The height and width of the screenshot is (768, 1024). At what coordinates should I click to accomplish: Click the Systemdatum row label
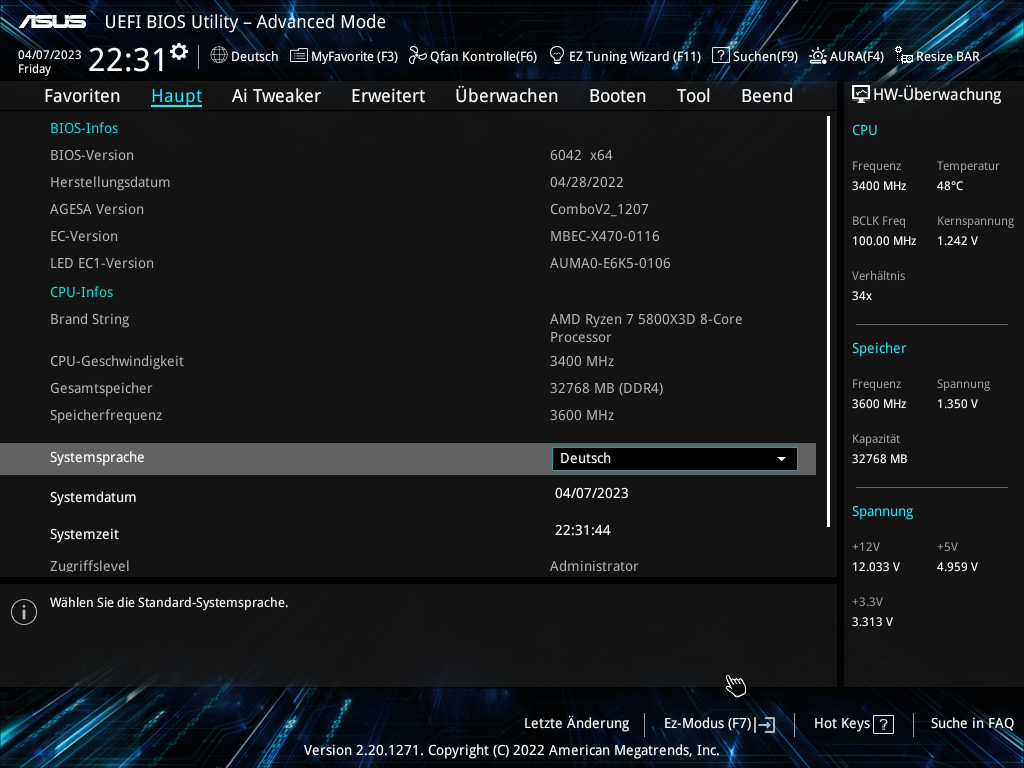pos(93,498)
